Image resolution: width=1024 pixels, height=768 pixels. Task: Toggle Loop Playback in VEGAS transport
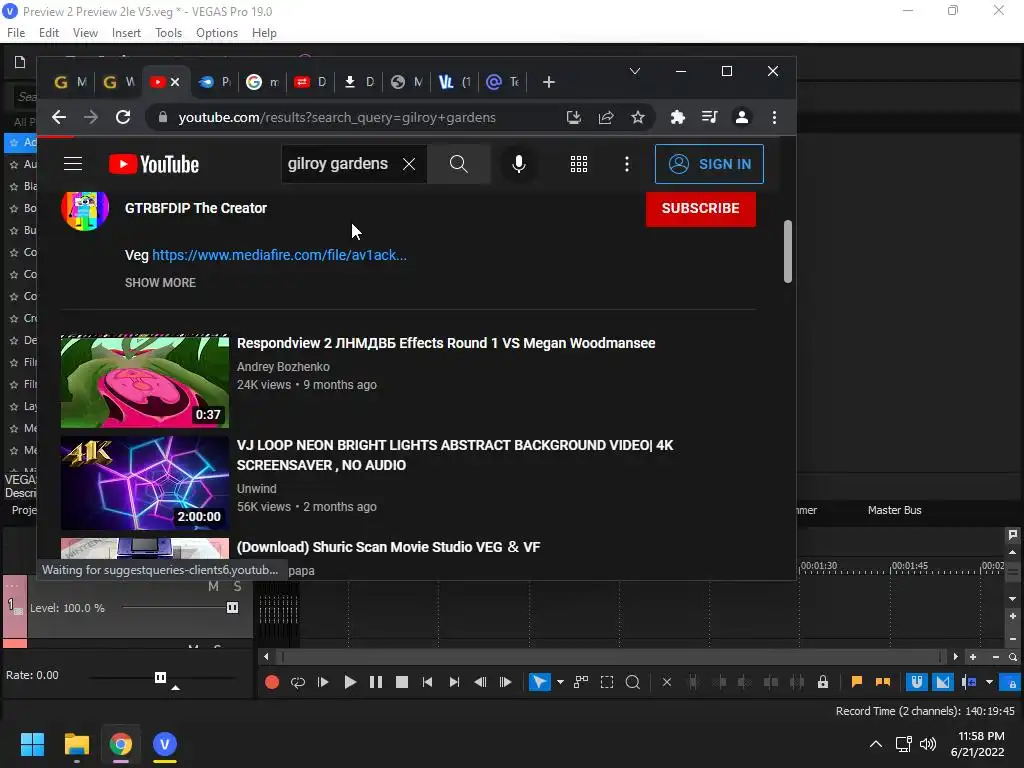pos(298,682)
